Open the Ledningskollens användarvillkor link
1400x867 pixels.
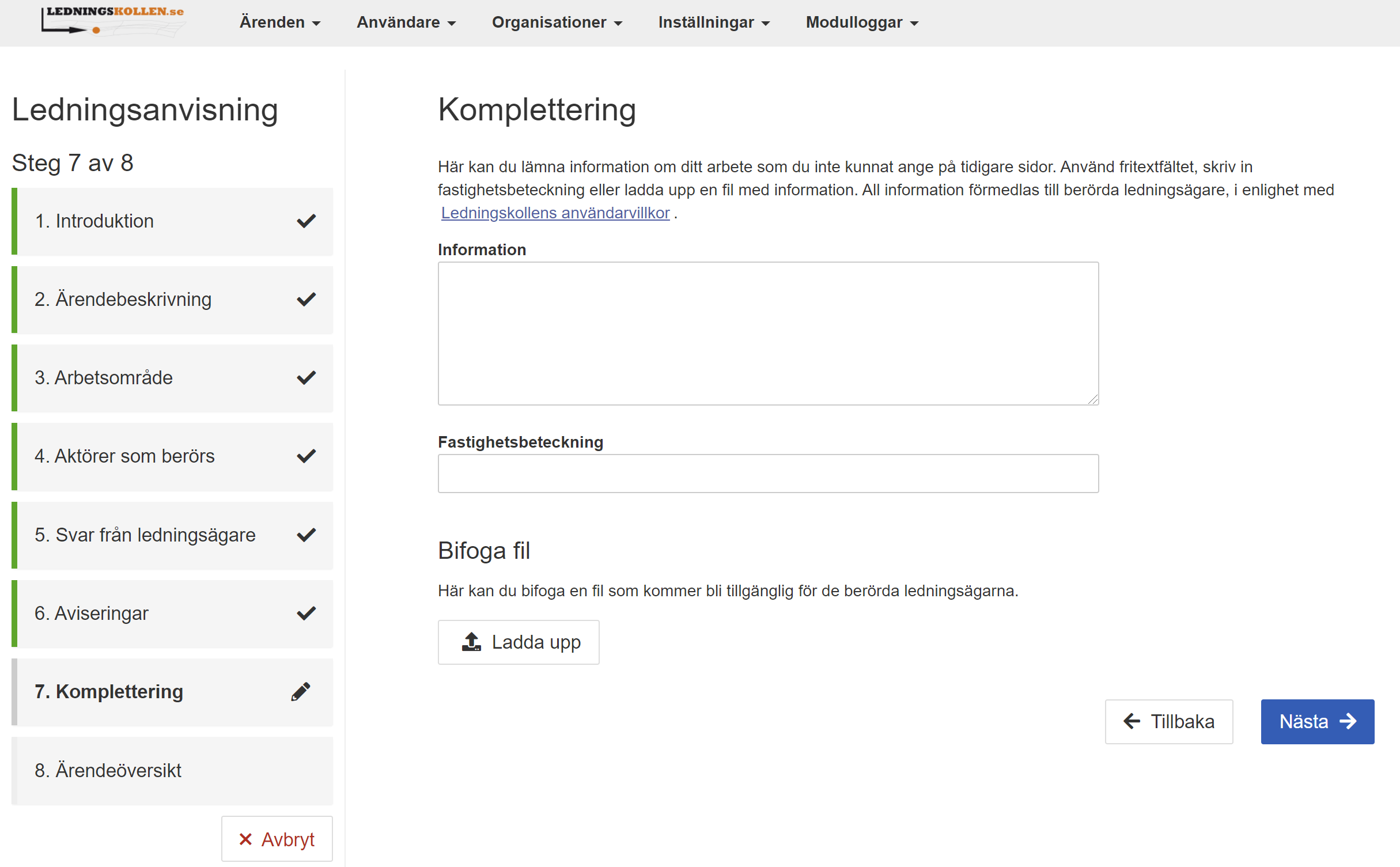point(555,213)
